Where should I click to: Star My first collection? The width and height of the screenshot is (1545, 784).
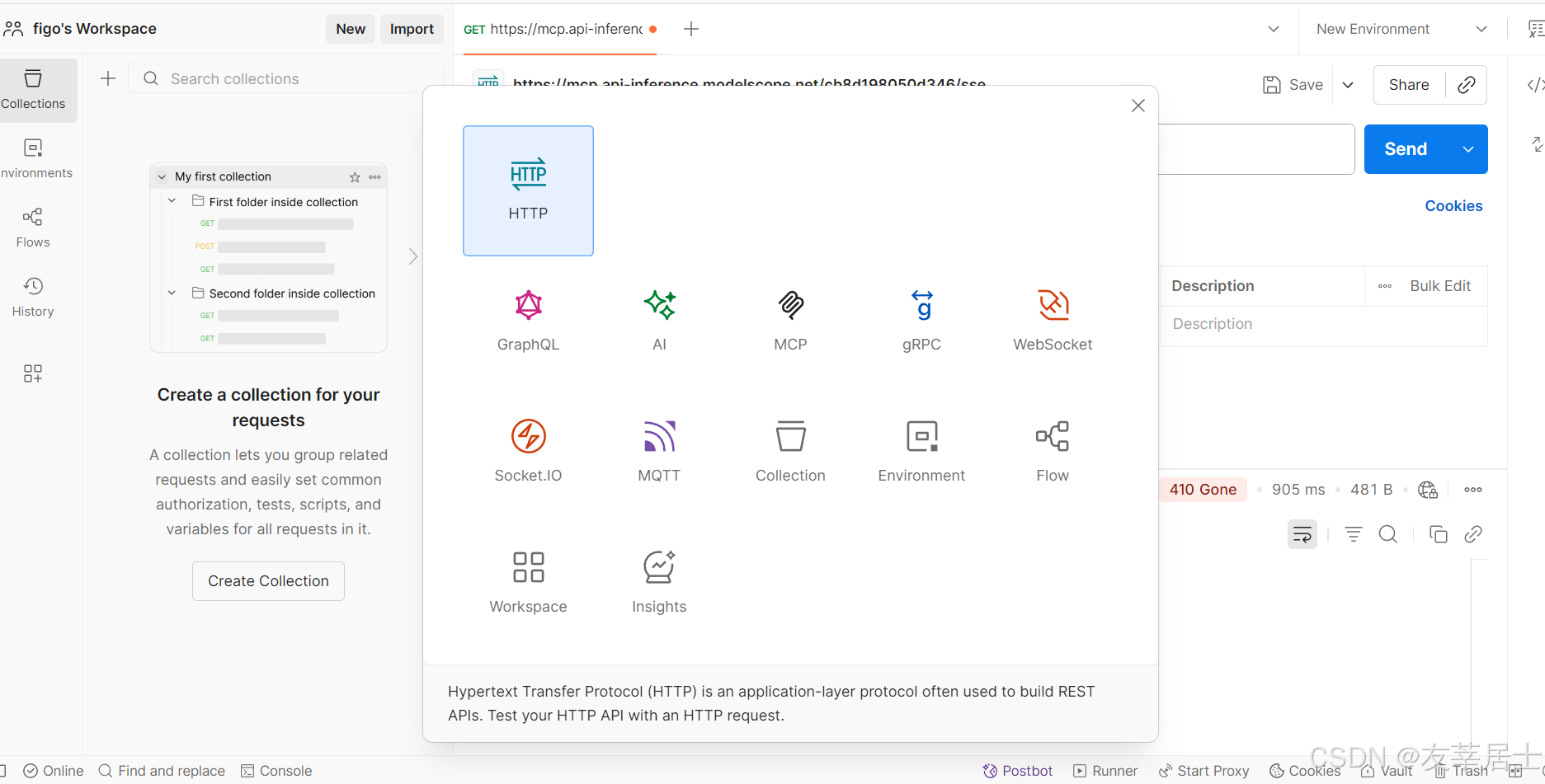[x=355, y=177]
